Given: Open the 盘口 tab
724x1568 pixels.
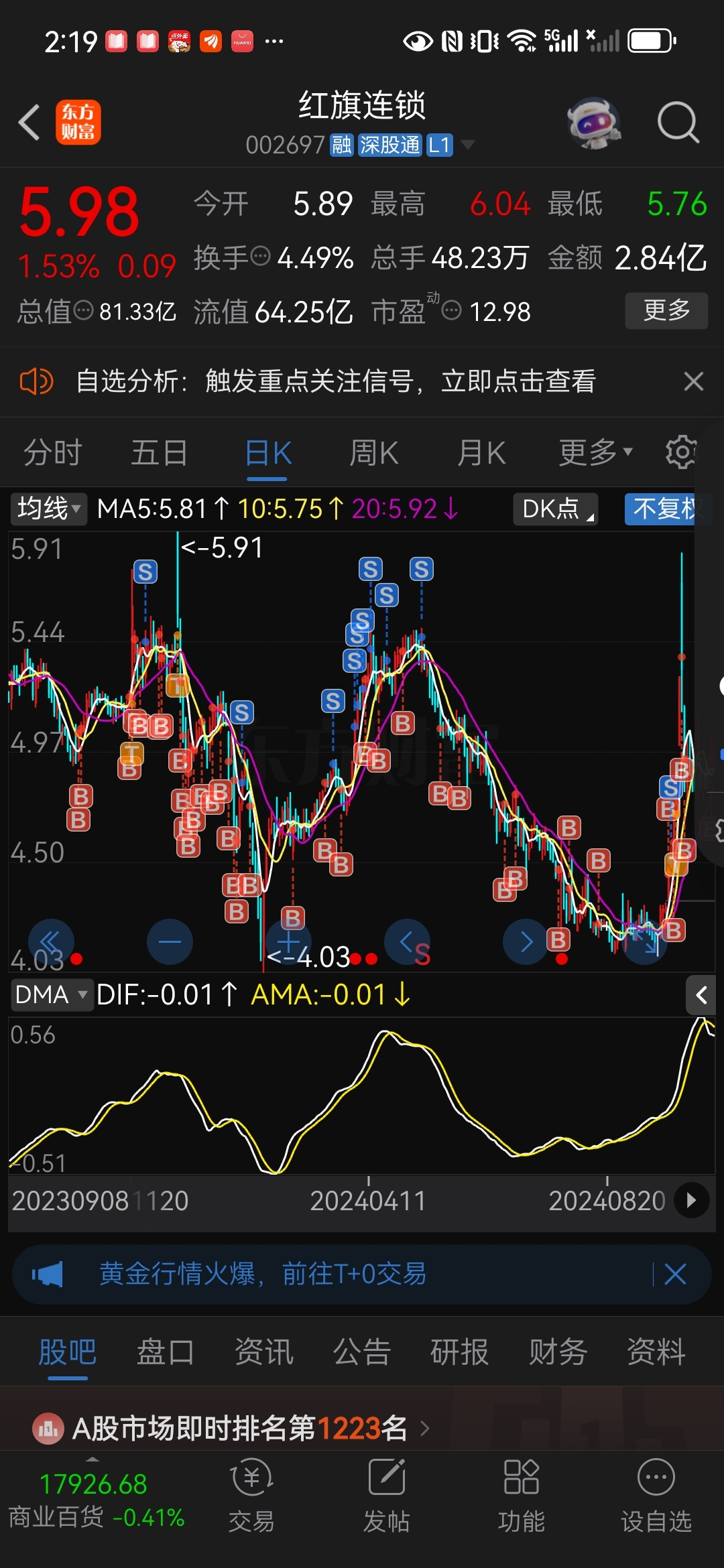Looking at the screenshot, I should [x=166, y=1352].
